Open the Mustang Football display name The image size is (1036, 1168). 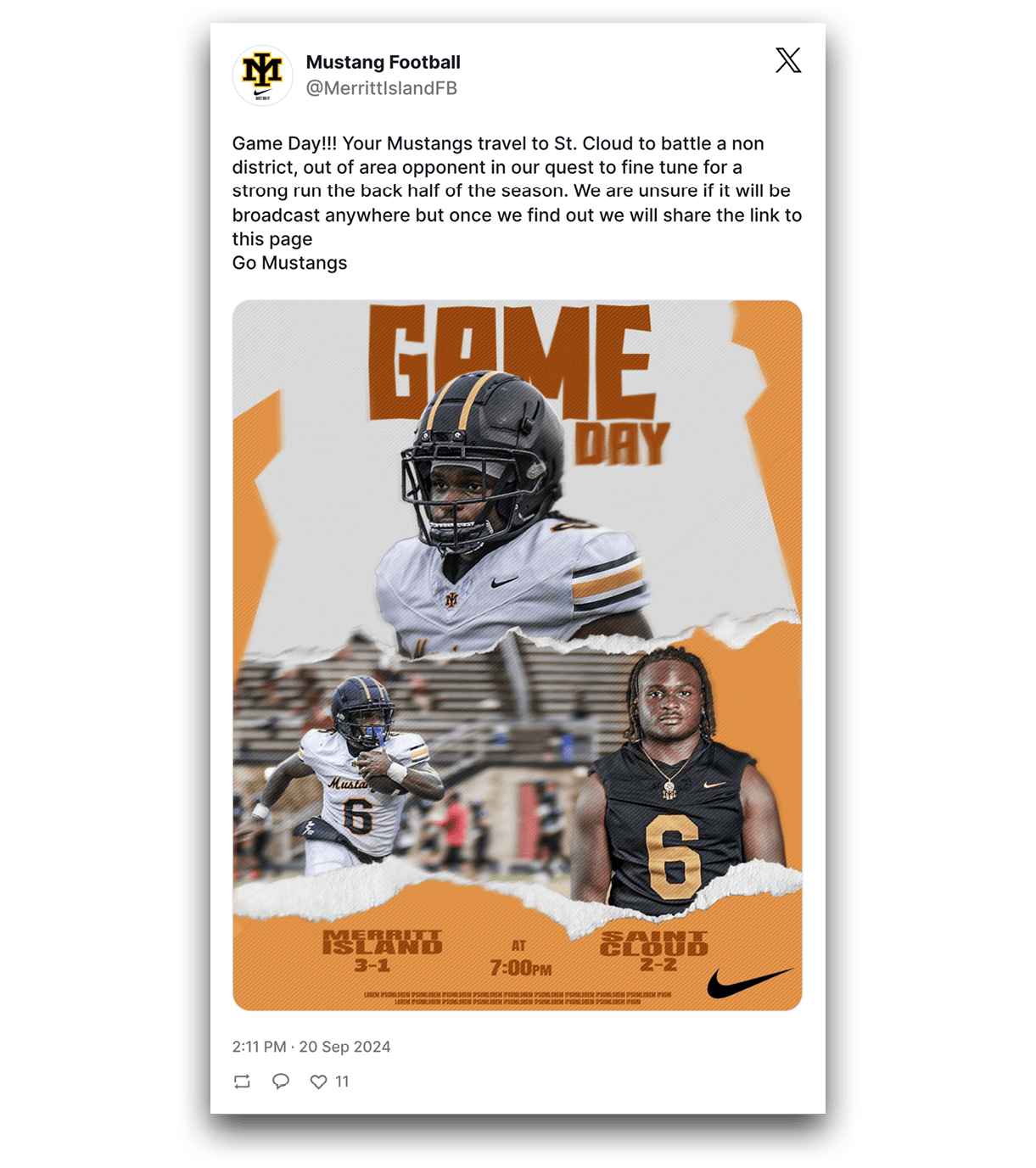(383, 62)
